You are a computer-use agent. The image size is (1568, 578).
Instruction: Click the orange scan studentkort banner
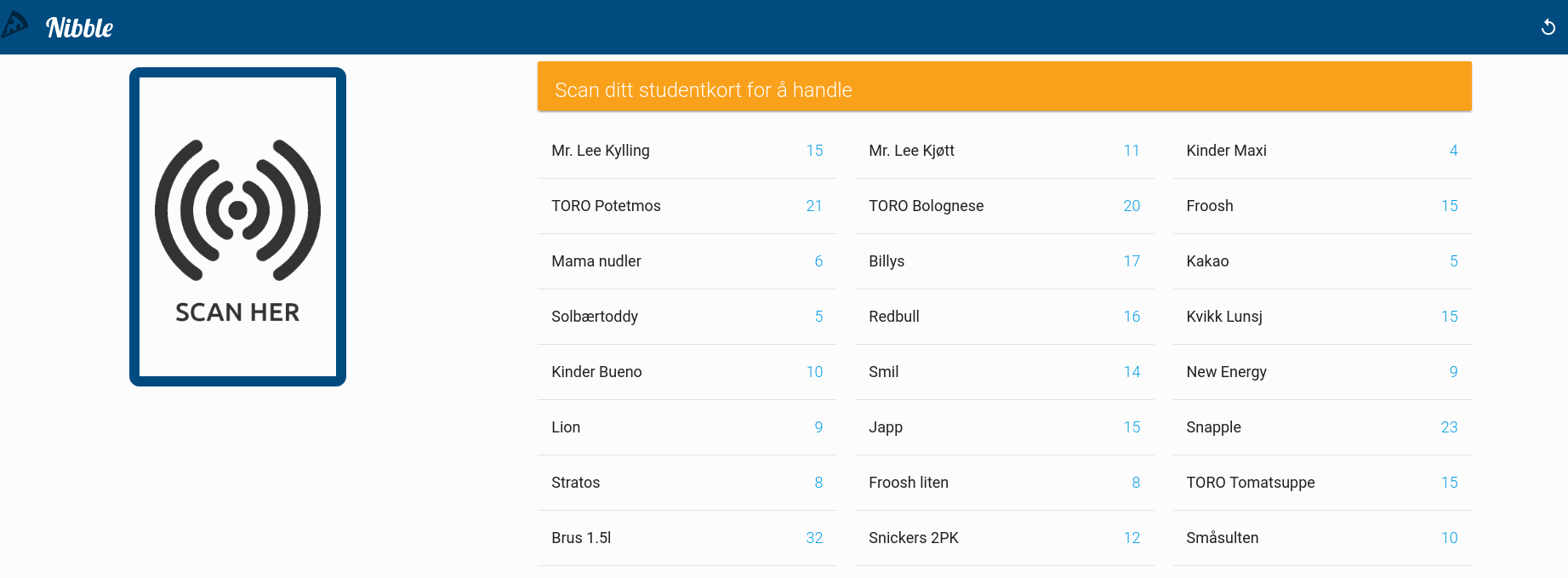pos(1004,86)
